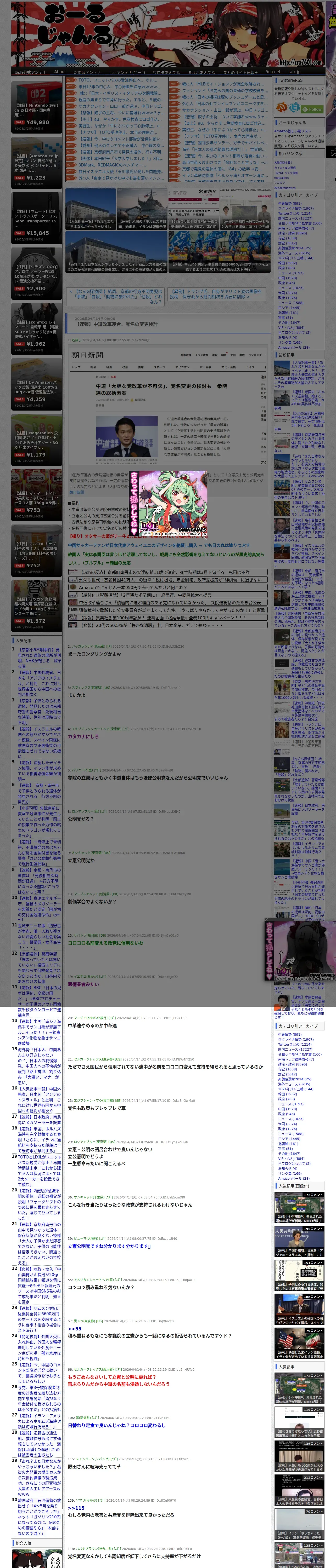Open the キリン 自然が磨いた天然水 ¥1,223 product card
The image size is (336, 1568).
coord(37,163)
